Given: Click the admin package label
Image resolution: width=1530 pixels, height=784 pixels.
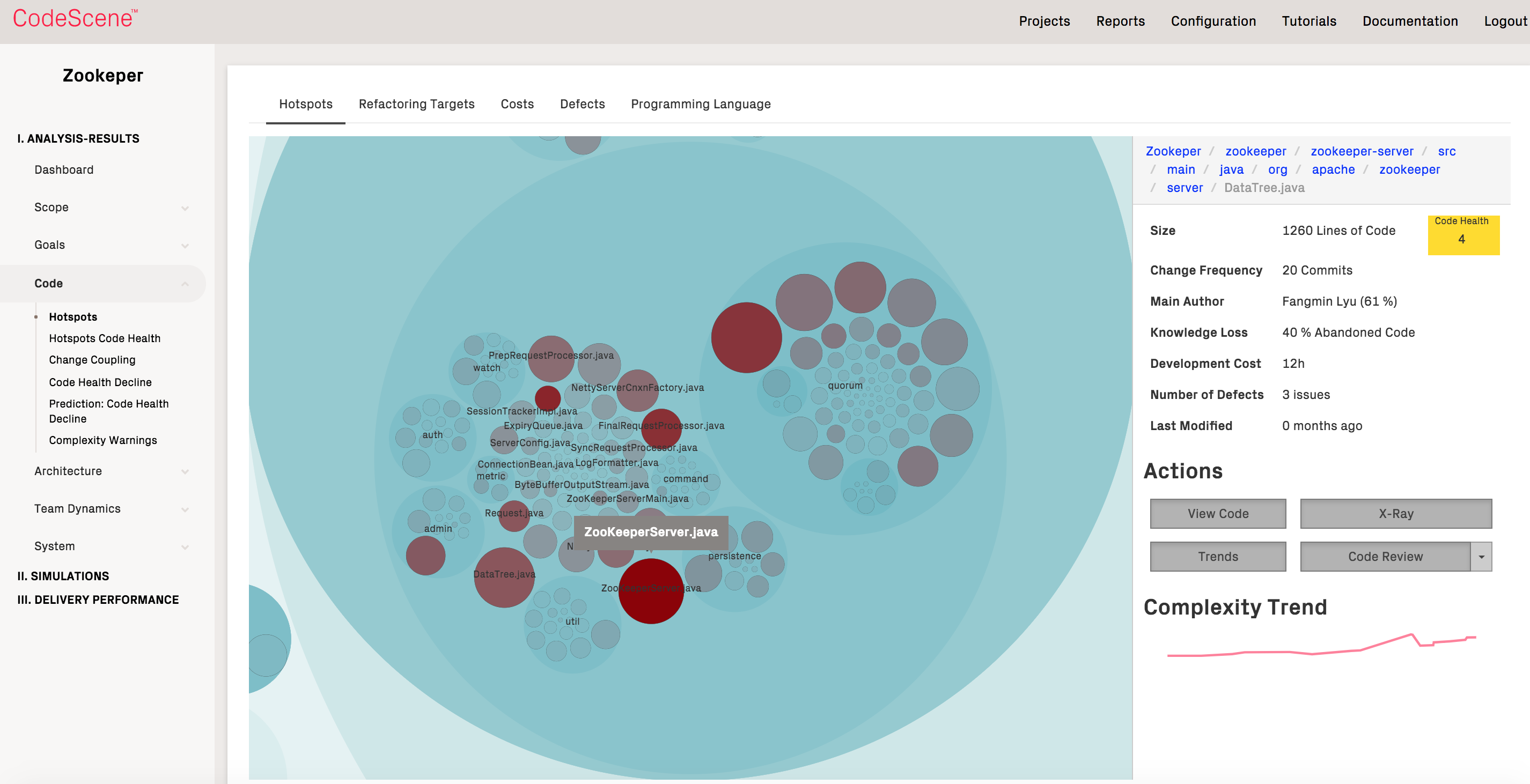Looking at the screenshot, I should pos(438,528).
